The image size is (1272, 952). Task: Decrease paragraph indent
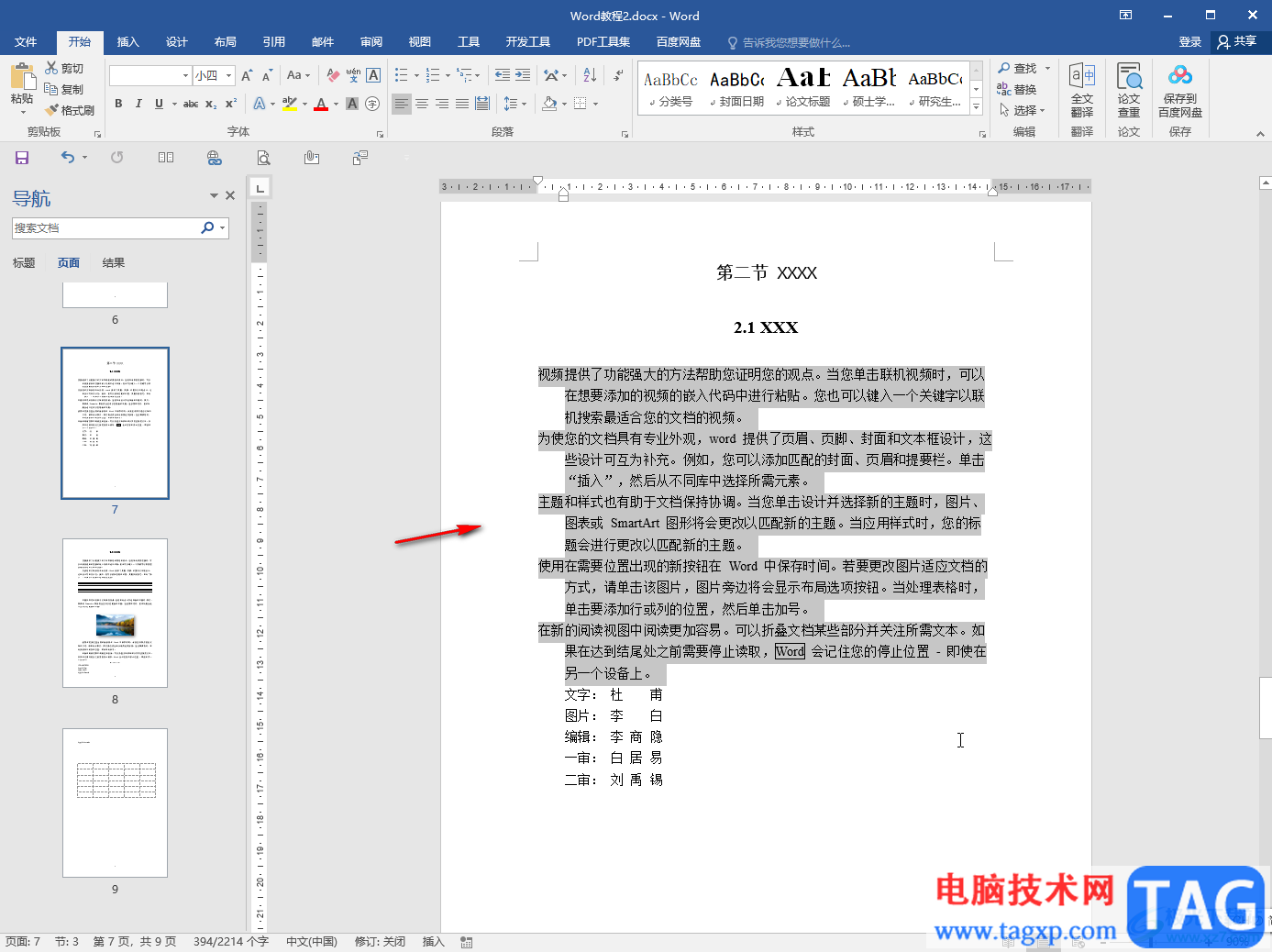[503, 75]
